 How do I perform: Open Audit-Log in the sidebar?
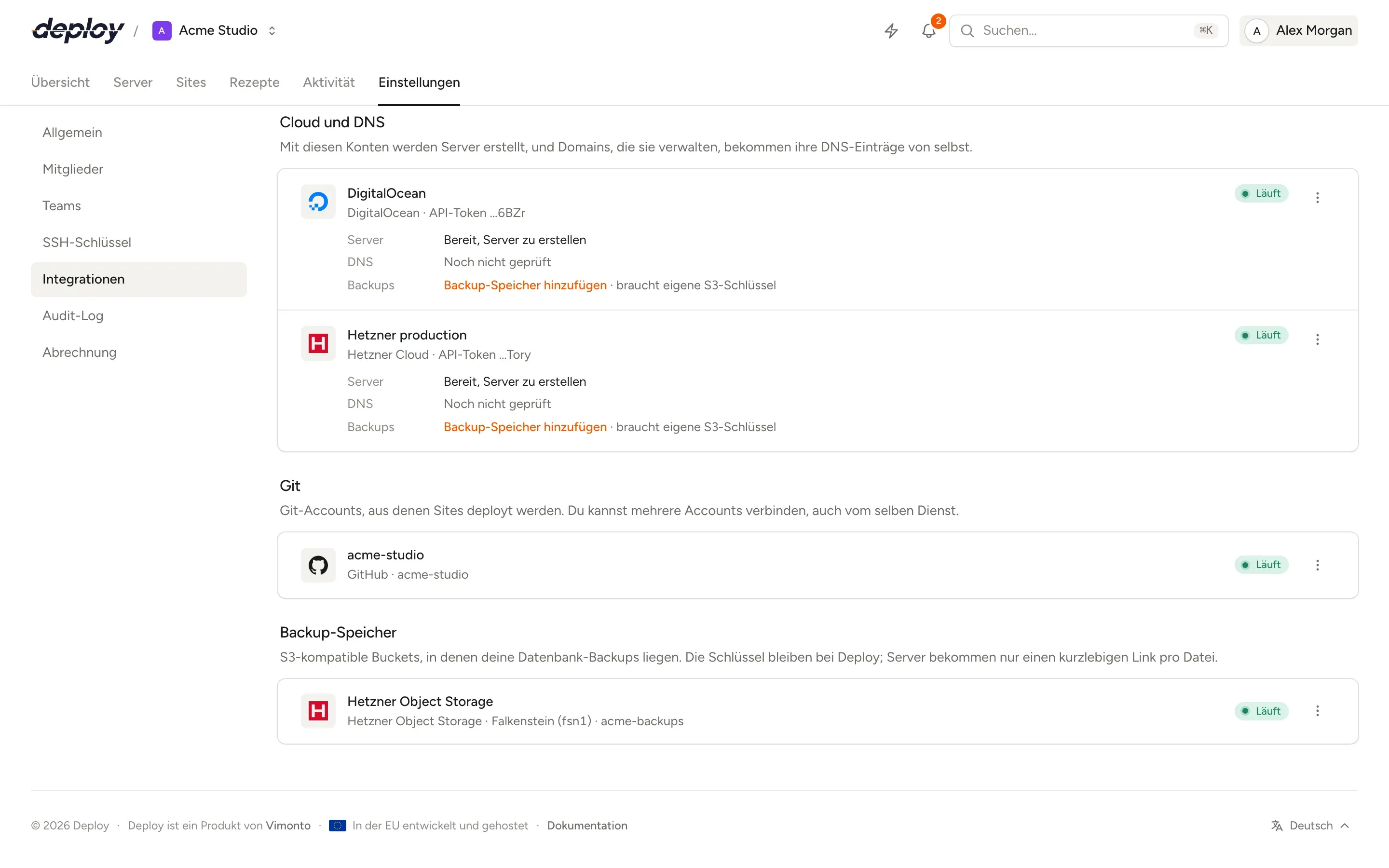coord(139,316)
